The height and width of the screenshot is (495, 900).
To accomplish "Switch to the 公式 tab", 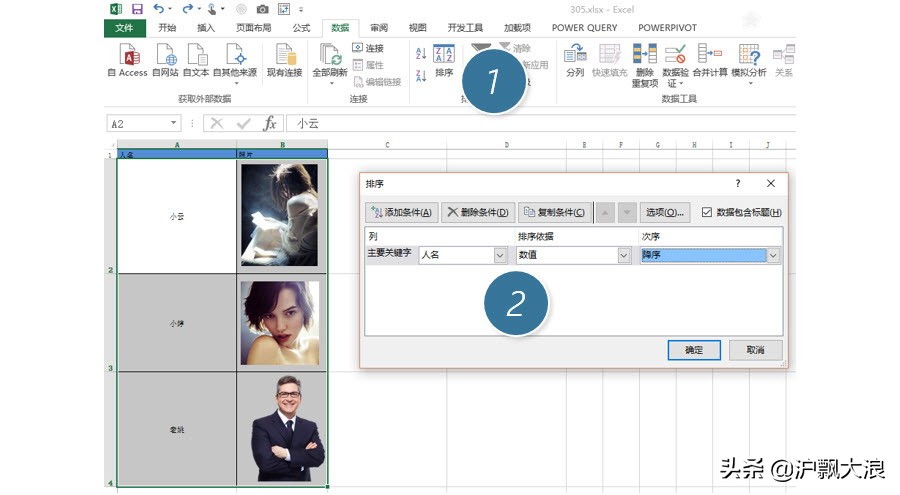I will (x=301, y=28).
